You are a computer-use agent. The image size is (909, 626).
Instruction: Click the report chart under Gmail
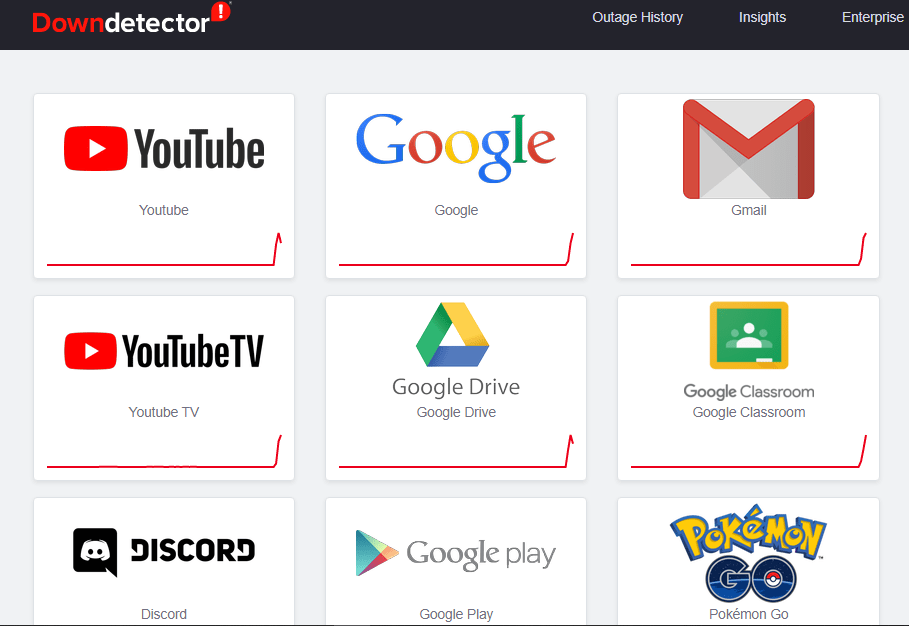pyautogui.click(x=747, y=258)
